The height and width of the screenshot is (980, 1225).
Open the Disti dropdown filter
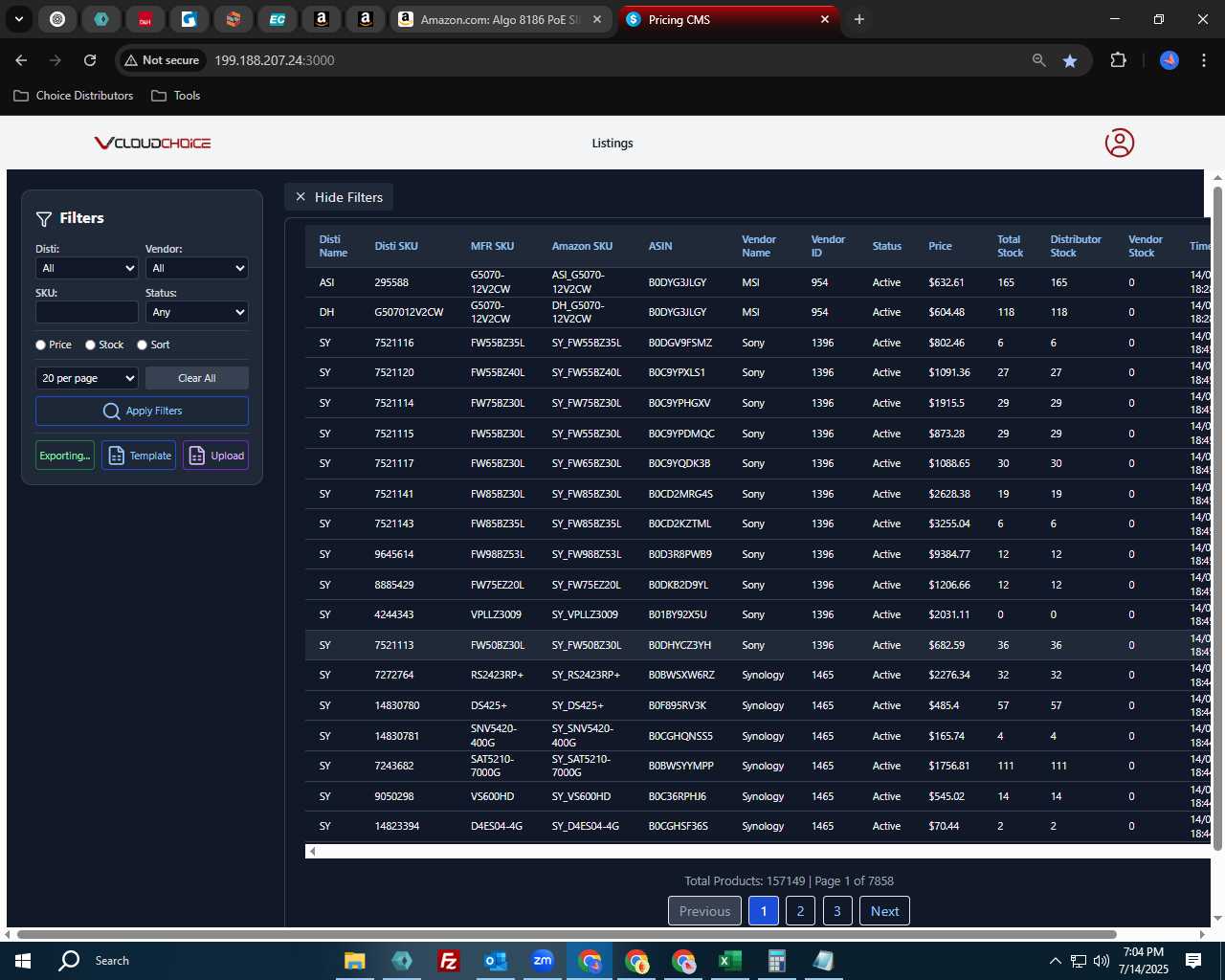click(x=87, y=268)
